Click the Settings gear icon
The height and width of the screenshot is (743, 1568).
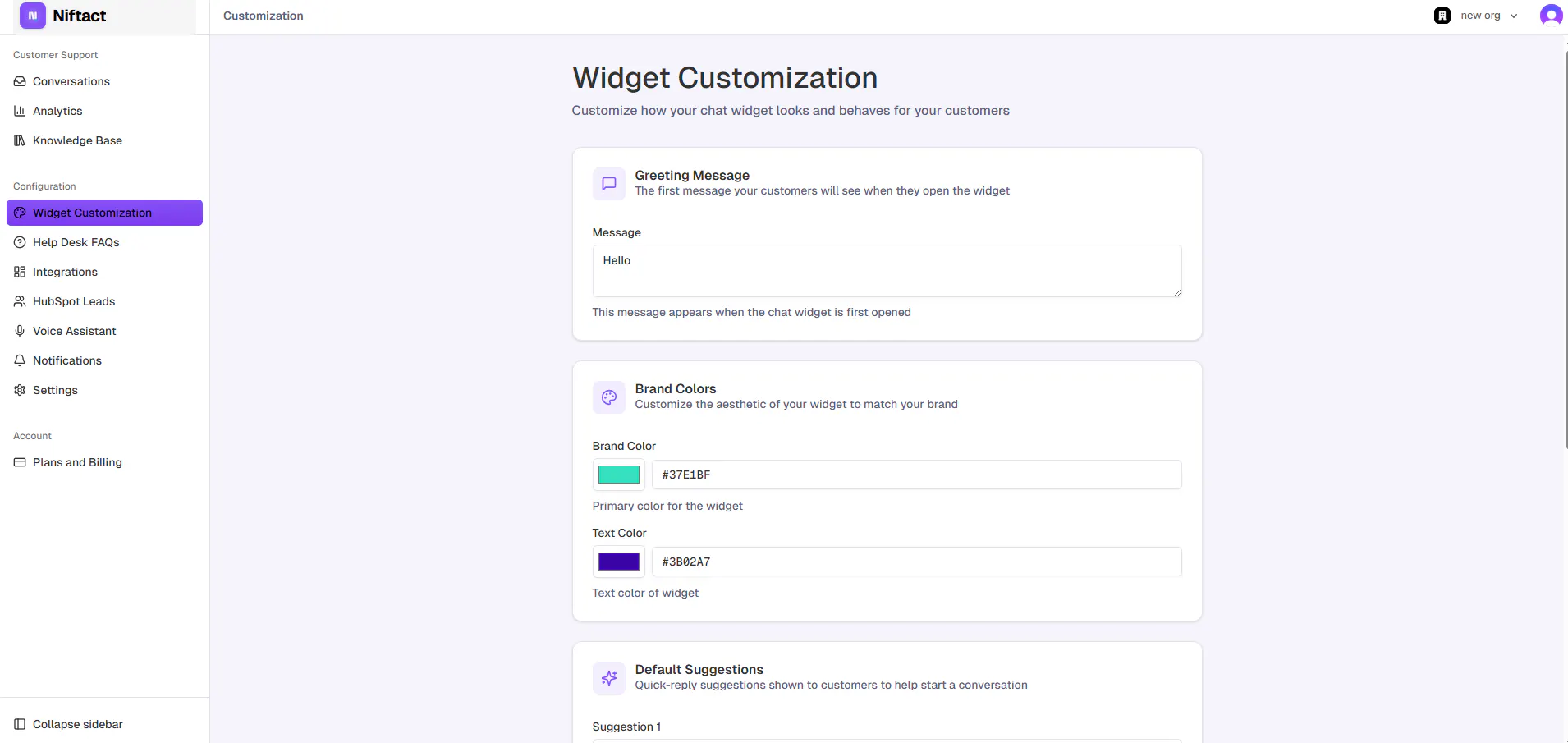(20, 390)
